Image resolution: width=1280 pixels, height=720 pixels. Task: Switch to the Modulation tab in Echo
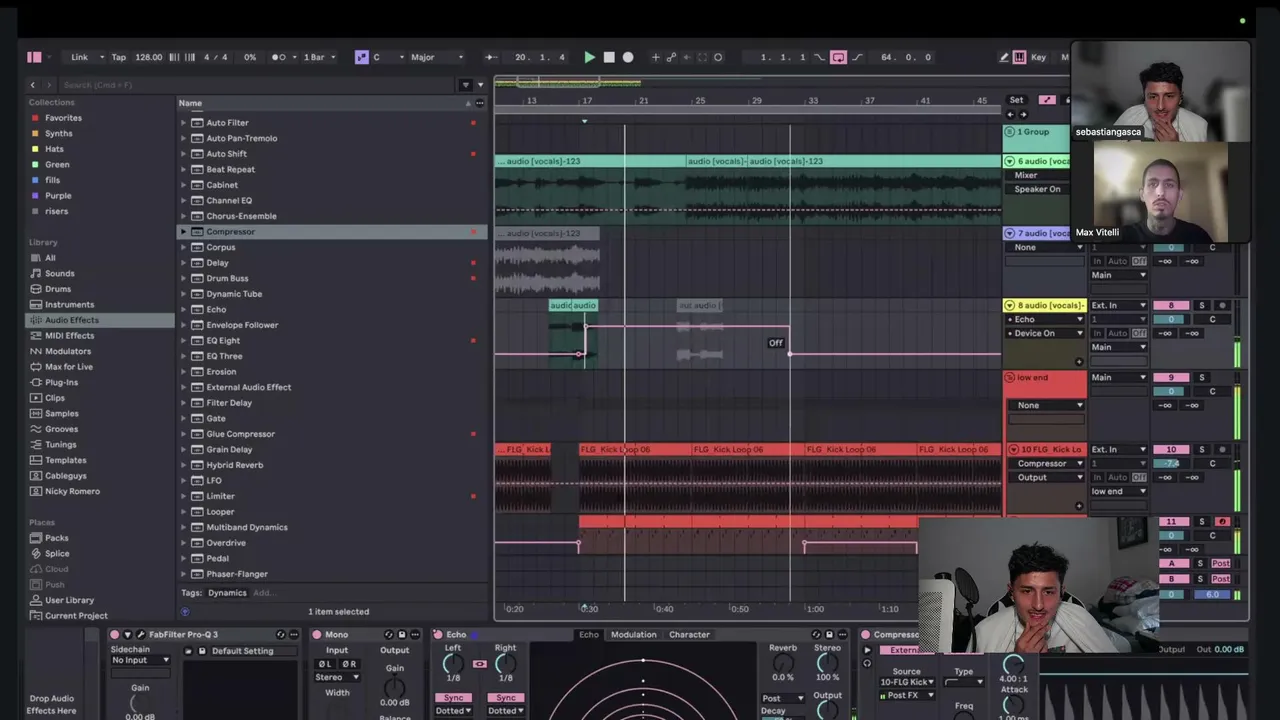tap(634, 635)
